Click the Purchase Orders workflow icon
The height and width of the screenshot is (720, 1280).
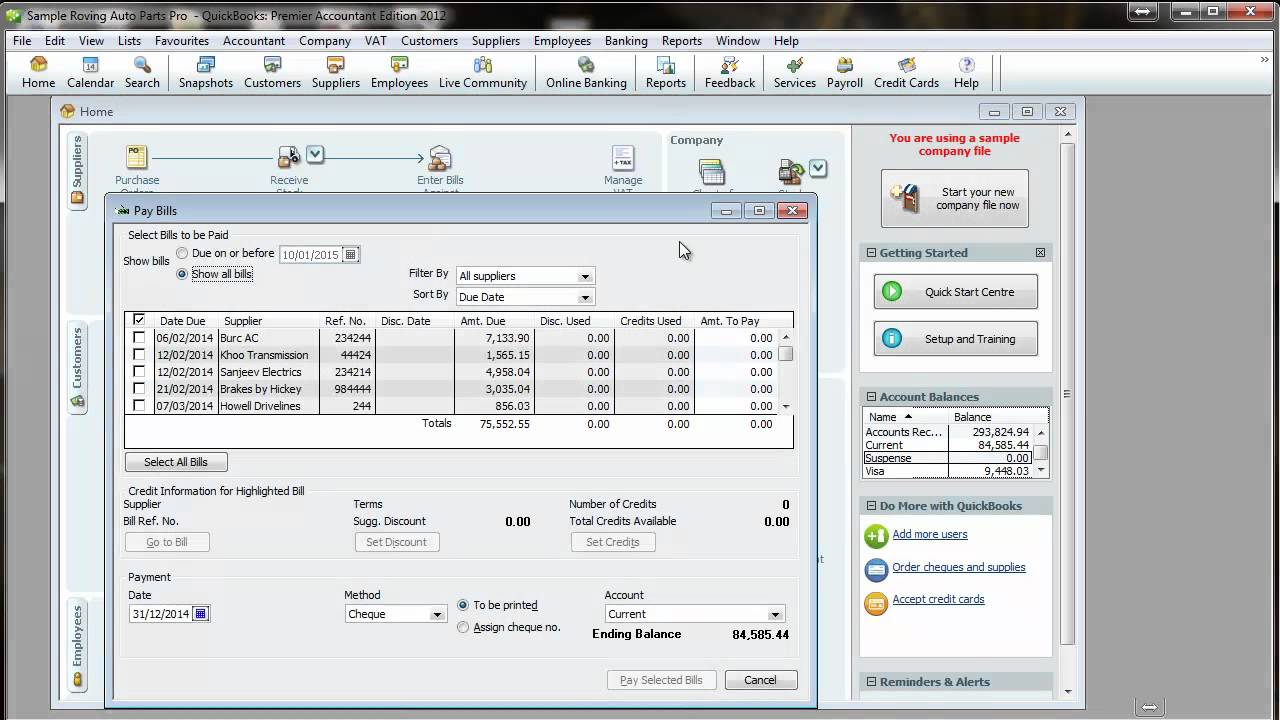click(x=137, y=157)
